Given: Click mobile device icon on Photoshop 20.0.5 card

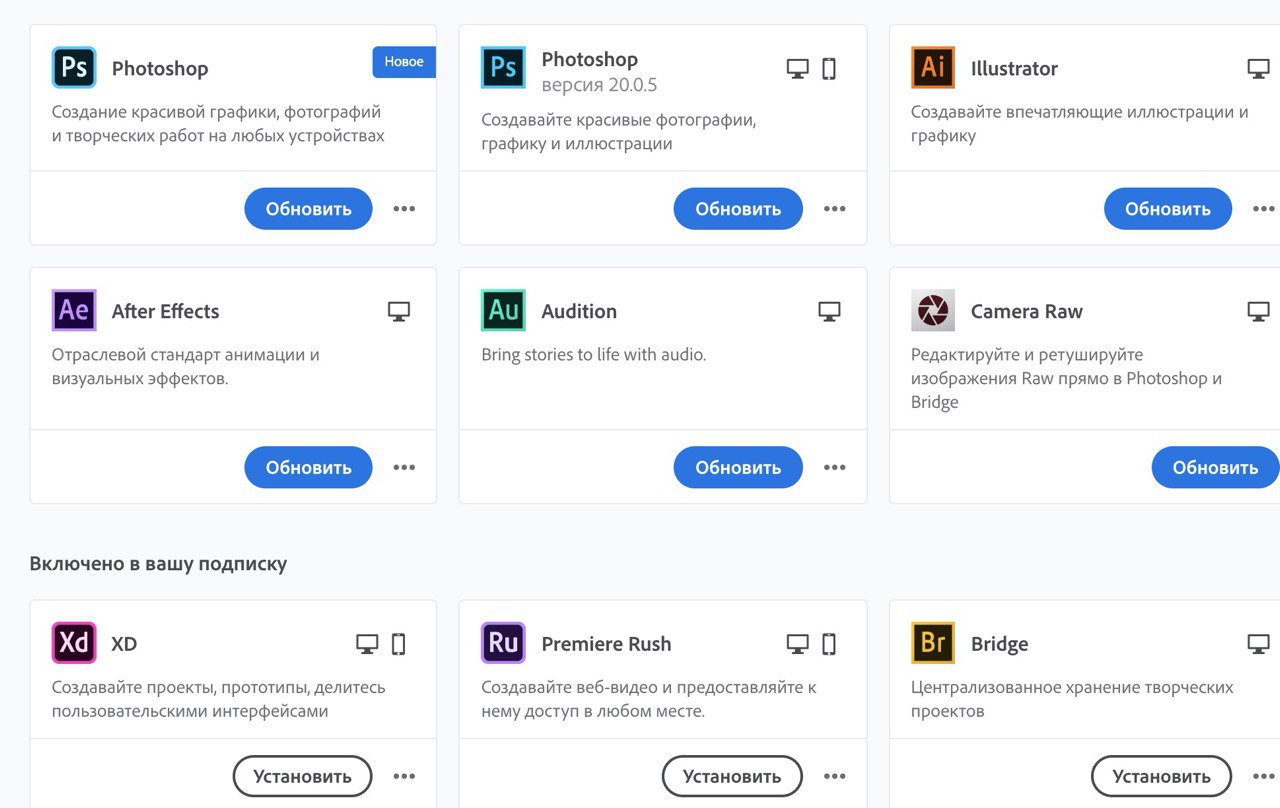Looking at the screenshot, I should click(x=829, y=69).
